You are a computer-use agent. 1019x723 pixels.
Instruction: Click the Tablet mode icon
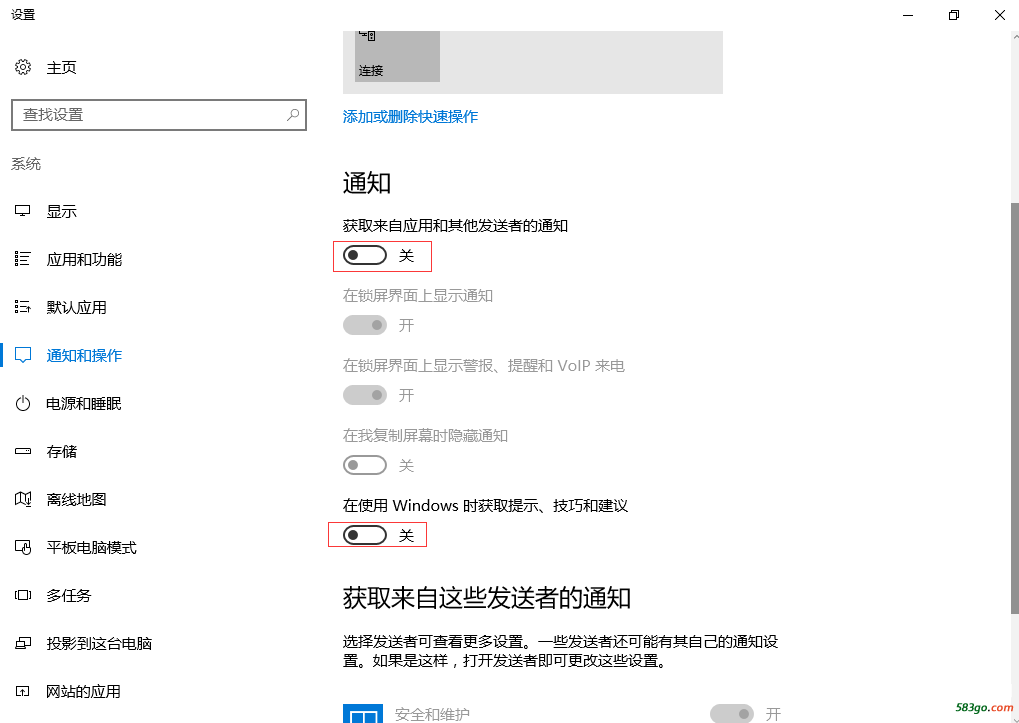coord(23,548)
